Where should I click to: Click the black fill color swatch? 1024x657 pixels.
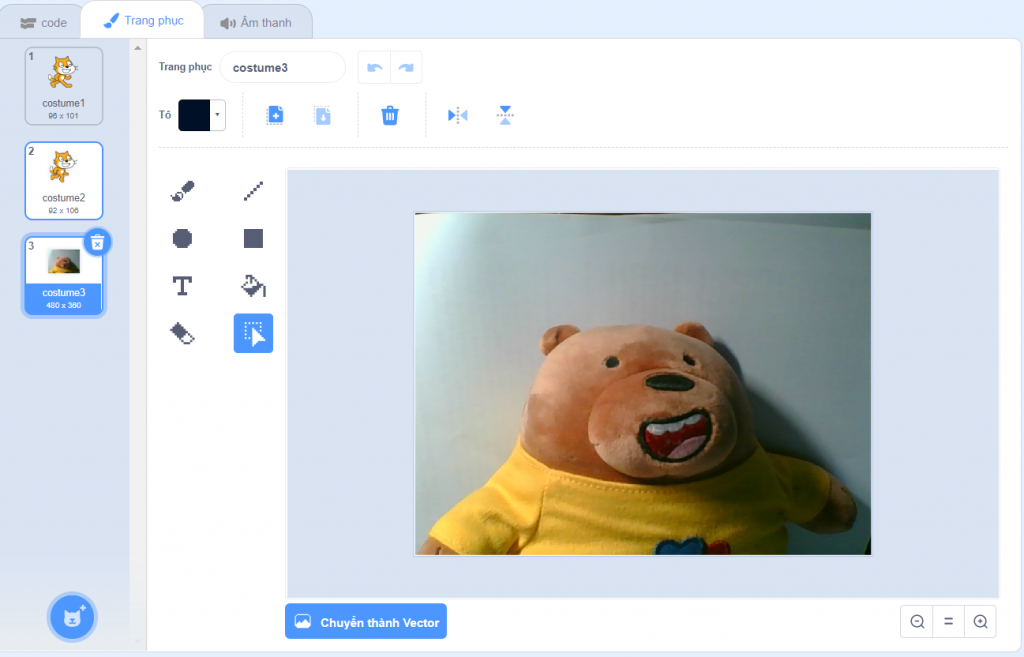point(195,116)
